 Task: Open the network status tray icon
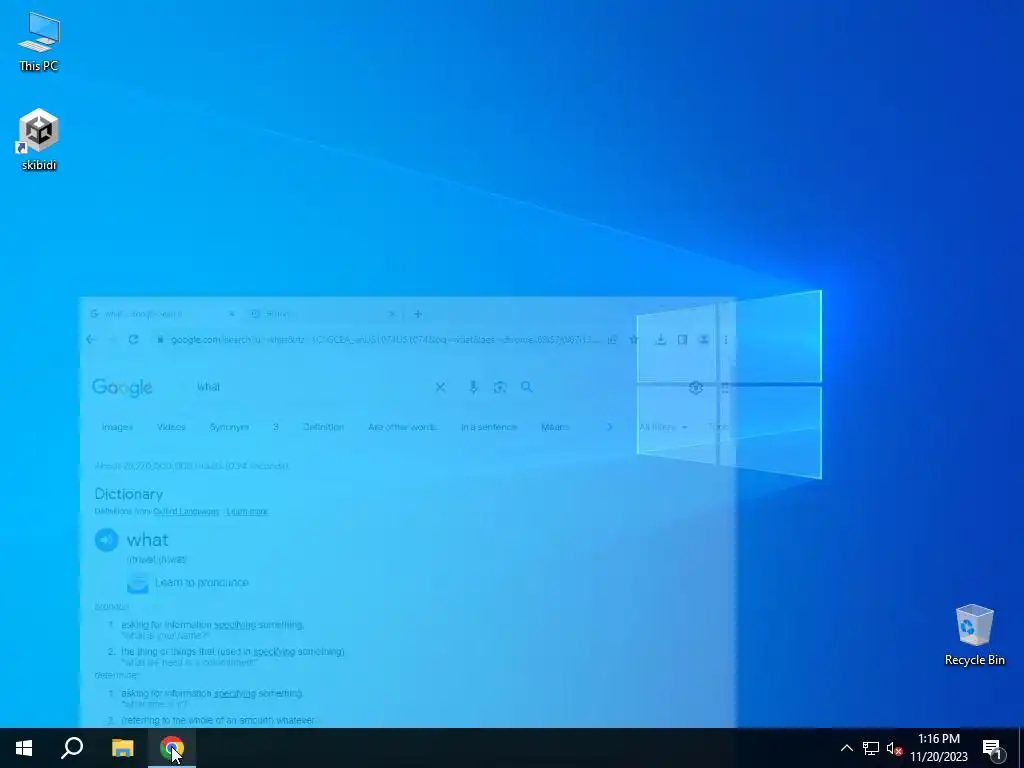click(871, 748)
